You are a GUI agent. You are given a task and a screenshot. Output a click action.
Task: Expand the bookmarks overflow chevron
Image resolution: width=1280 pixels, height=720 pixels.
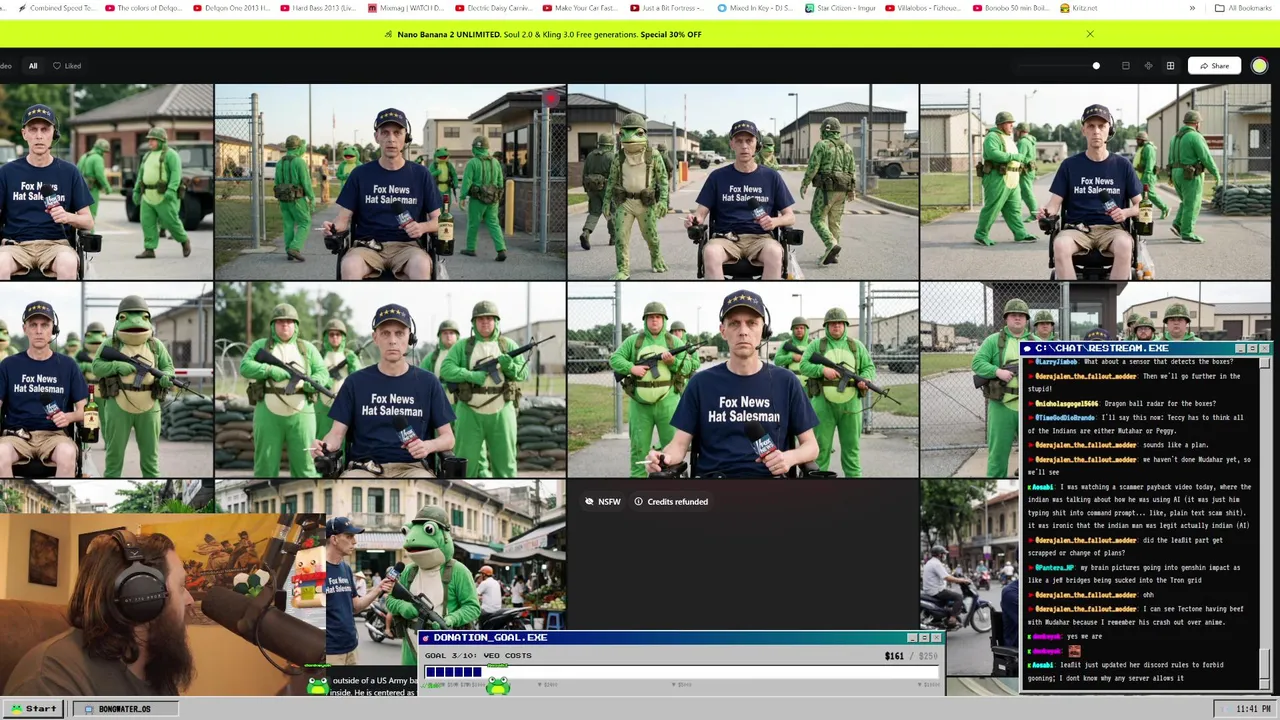coord(1192,8)
